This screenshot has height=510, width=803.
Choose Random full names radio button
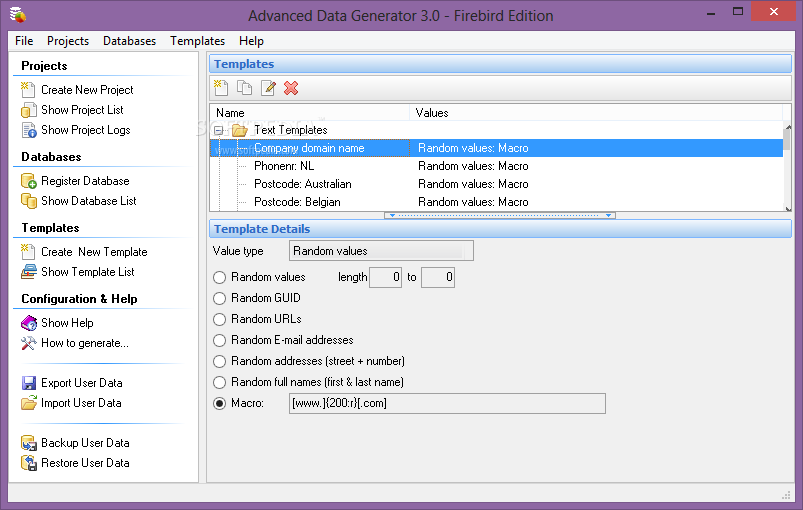point(219,382)
